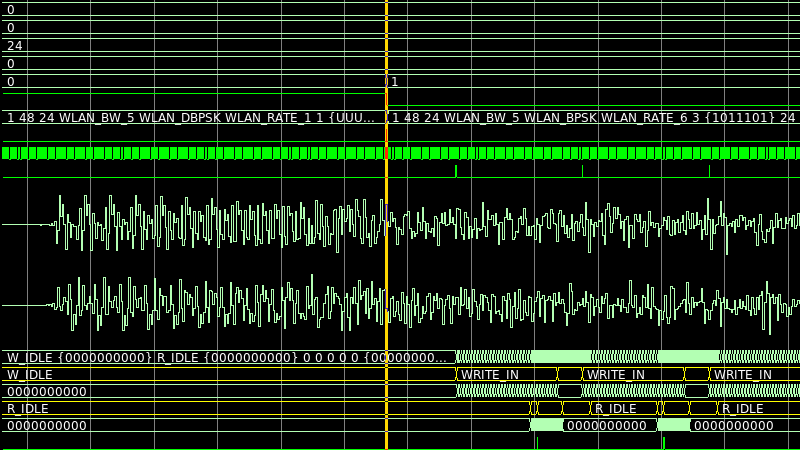Select the WLAN_DBPSK WLAN_RATE_1 record segment
This screenshot has width=800, height=450.
190,118
